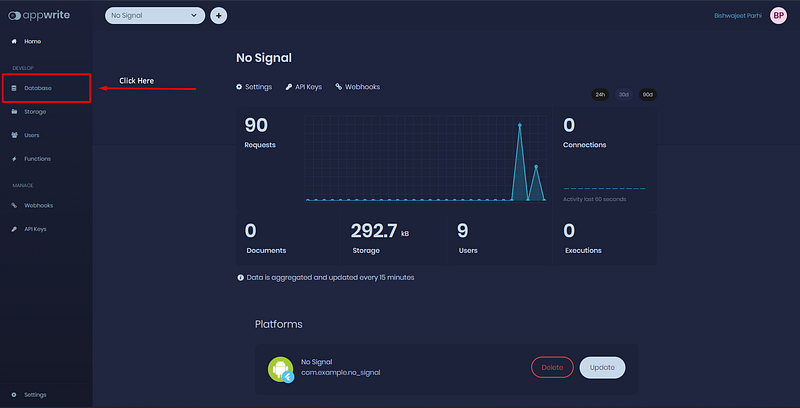This screenshot has height=408, width=800.
Task: Click the Database icon in sidebar
Action: (x=14, y=88)
